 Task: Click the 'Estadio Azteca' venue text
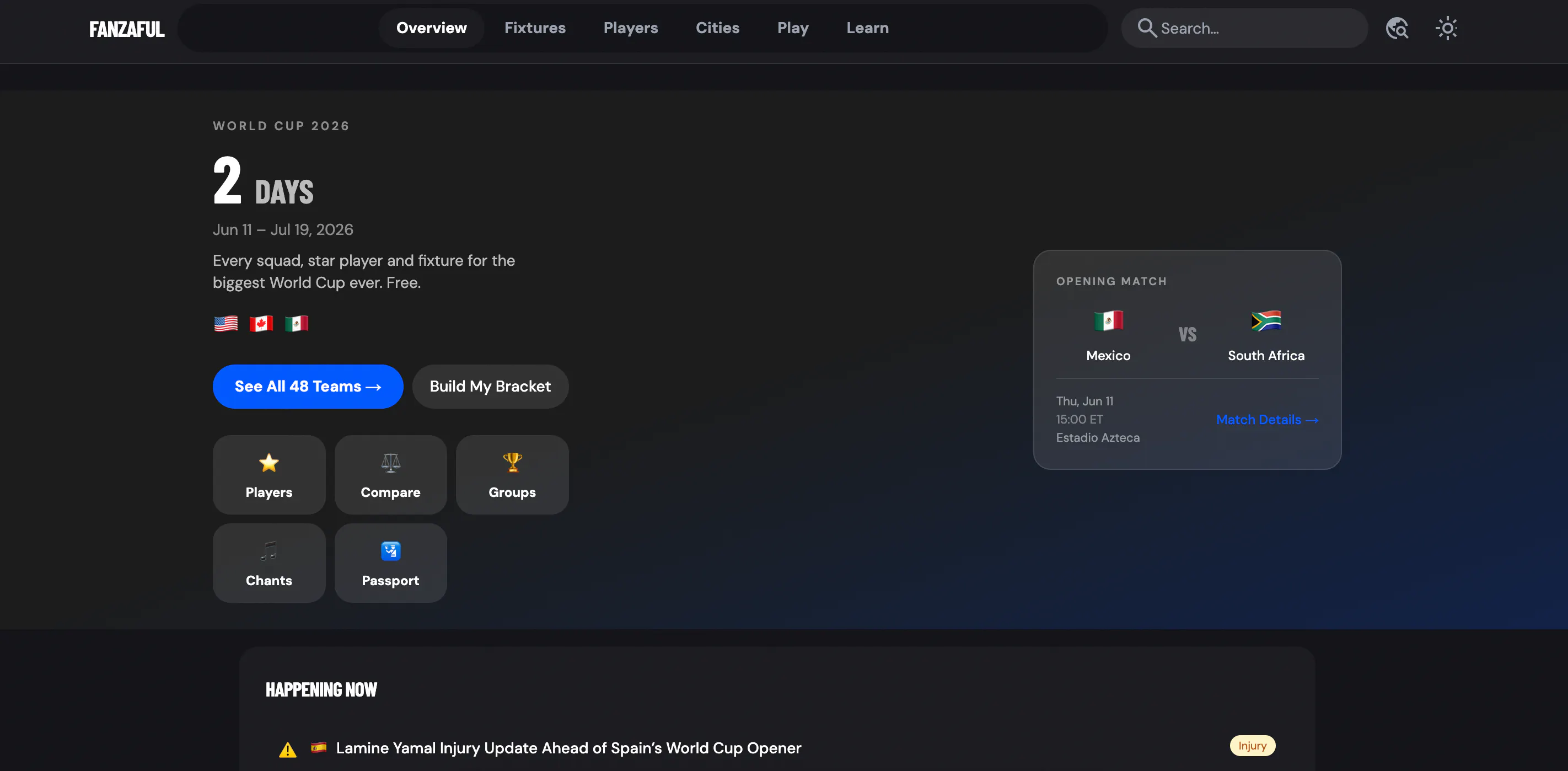click(x=1098, y=437)
